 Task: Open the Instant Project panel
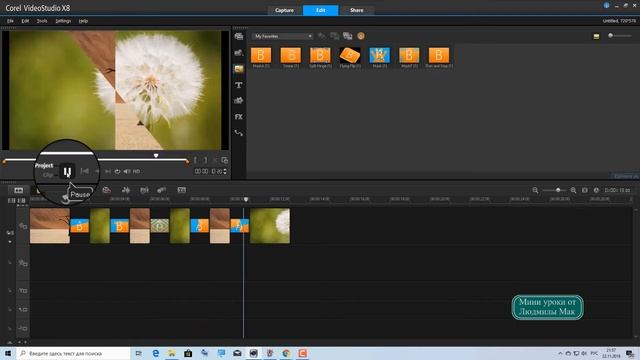(x=239, y=53)
